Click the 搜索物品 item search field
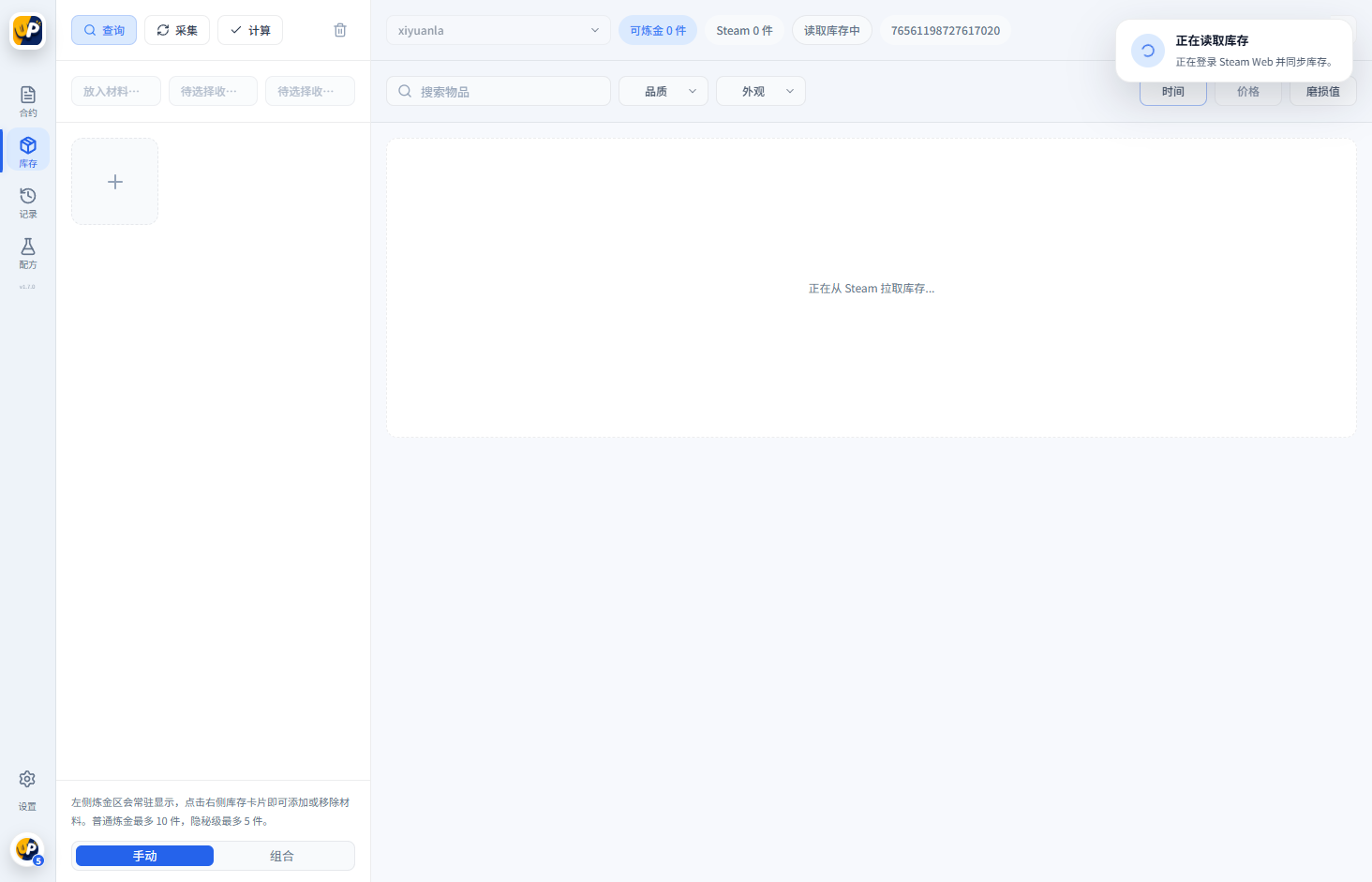 pos(498,91)
